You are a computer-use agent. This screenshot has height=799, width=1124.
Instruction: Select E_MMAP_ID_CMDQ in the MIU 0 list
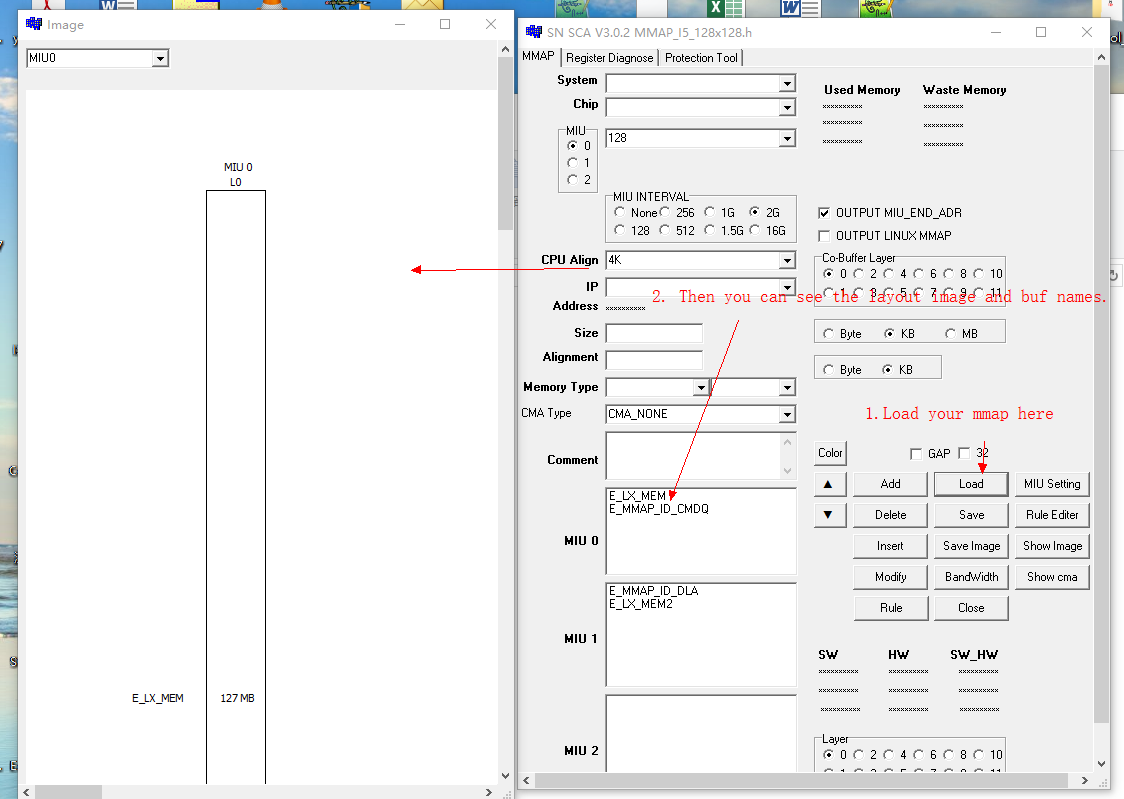pyautogui.click(x=659, y=509)
